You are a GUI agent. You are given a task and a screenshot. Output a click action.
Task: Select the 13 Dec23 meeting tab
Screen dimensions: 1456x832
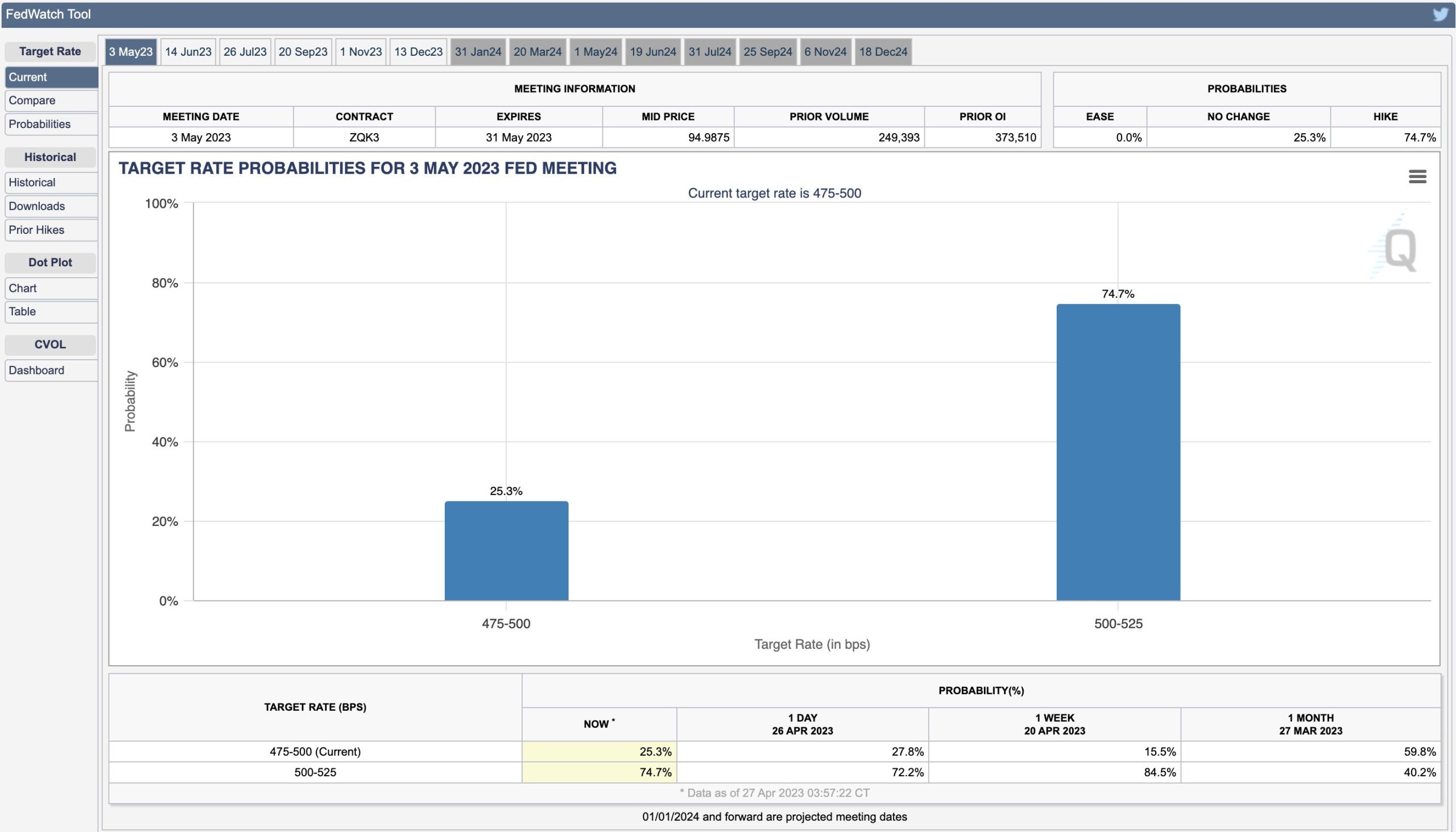(418, 52)
